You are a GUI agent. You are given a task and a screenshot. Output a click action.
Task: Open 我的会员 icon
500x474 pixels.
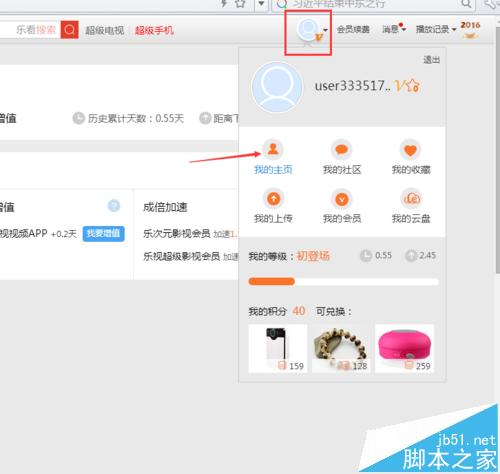(342, 199)
